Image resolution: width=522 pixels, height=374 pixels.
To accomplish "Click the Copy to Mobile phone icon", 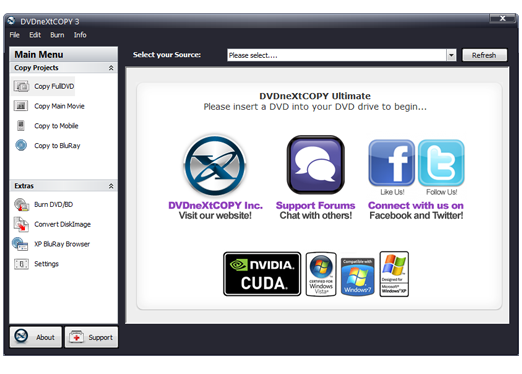I will 21,126.
